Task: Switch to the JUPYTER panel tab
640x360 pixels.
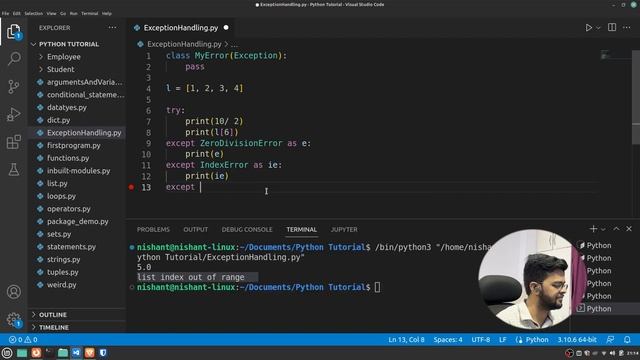Action: (x=344, y=229)
